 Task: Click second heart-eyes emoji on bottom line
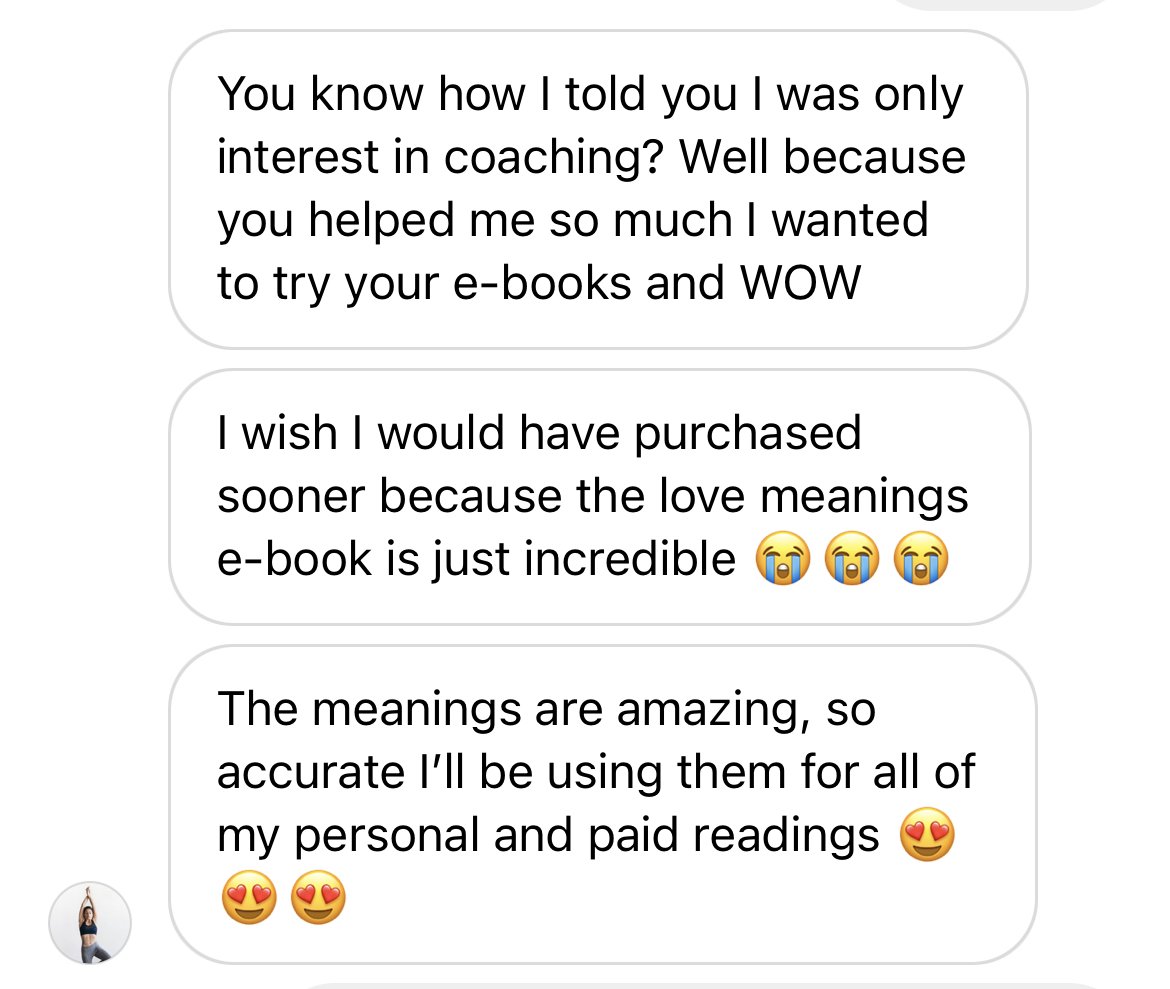[x=319, y=897]
